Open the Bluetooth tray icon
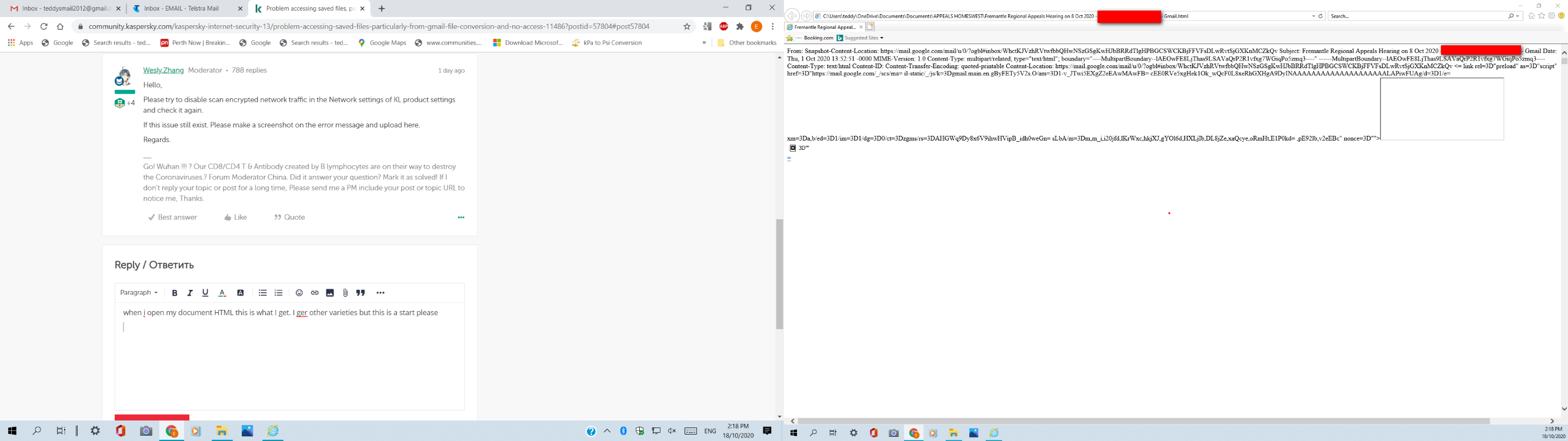The width and height of the screenshot is (1568, 441). point(623,430)
